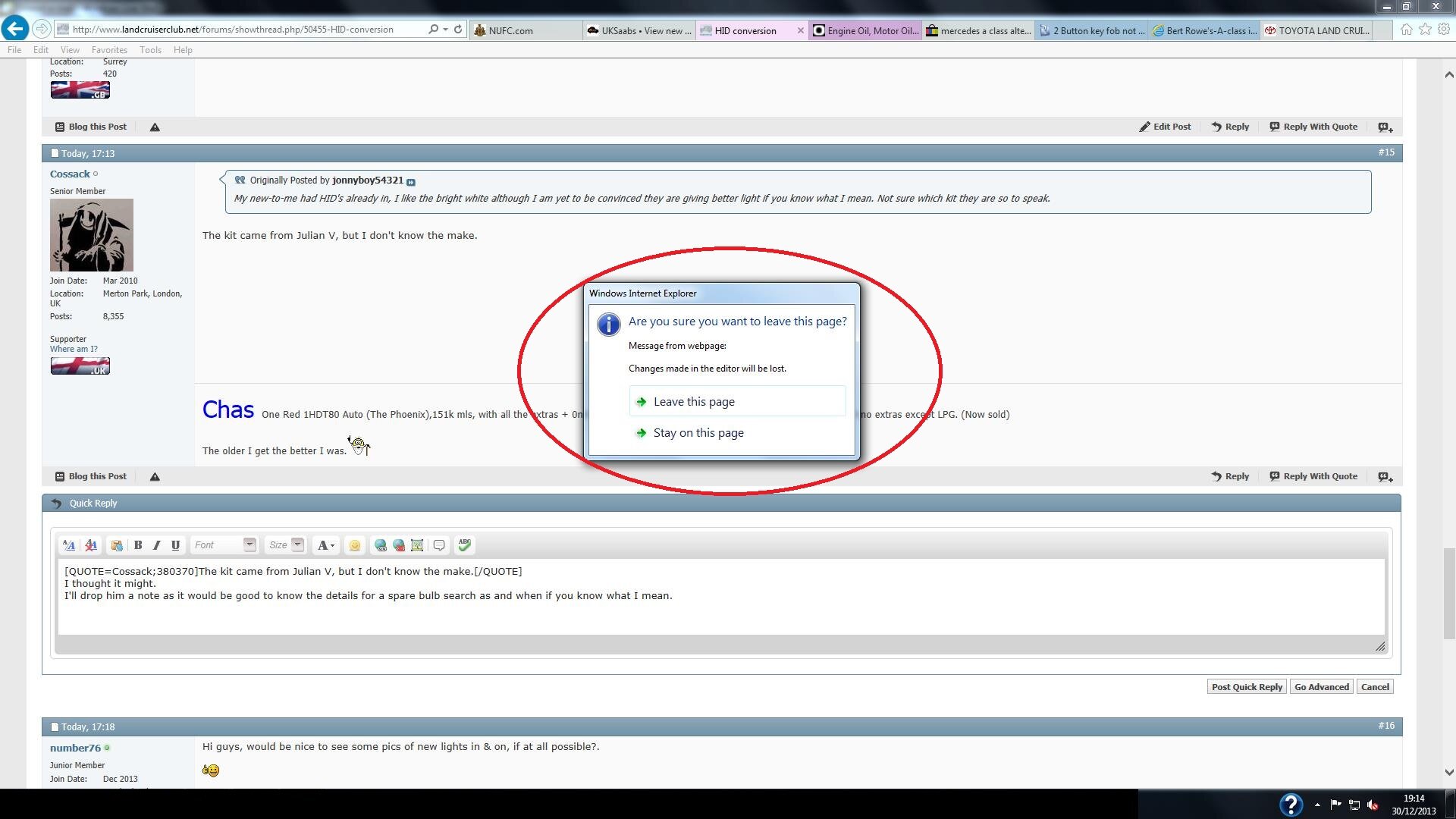Click report warning triangle above post #15

[x=155, y=127]
